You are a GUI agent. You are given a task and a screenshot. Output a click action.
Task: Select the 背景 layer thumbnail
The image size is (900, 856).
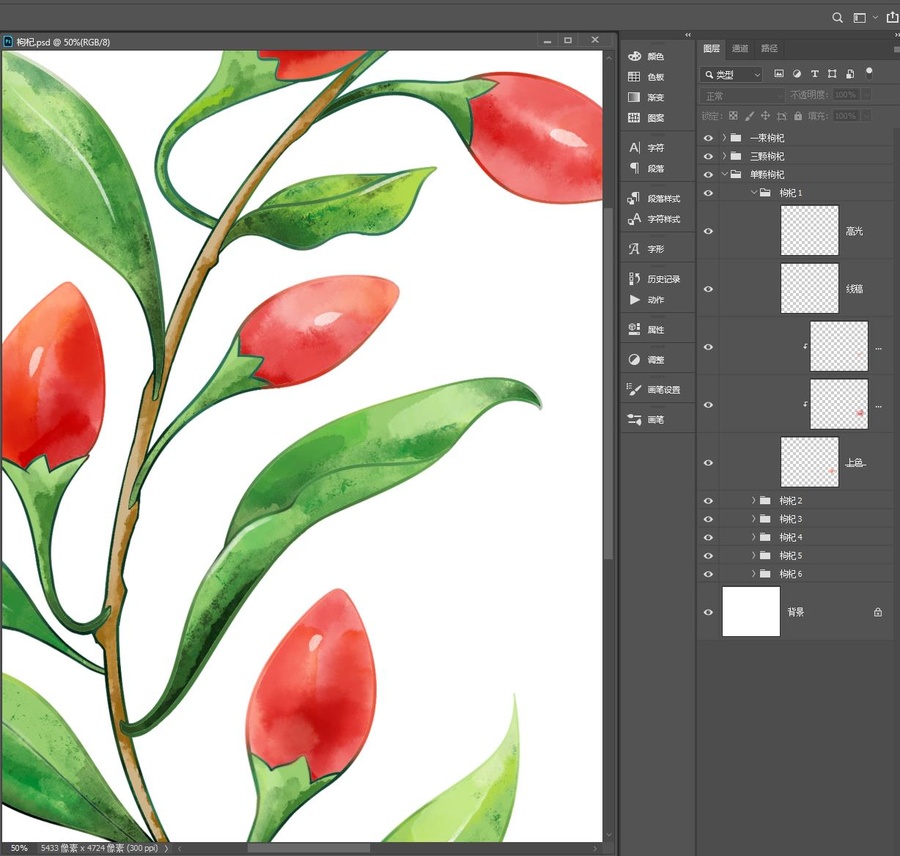[751, 611]
